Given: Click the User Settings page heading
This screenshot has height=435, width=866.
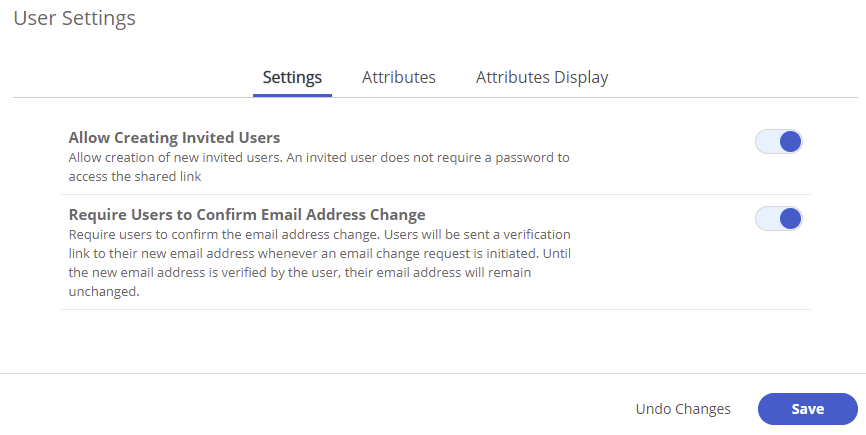Looking at the screenshot, I should coord(75,18).
